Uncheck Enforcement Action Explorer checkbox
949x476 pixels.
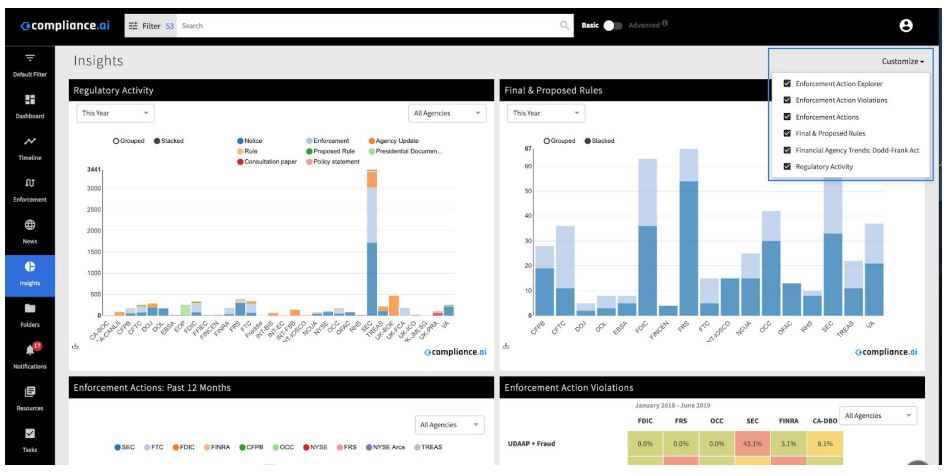click(787, 84)
